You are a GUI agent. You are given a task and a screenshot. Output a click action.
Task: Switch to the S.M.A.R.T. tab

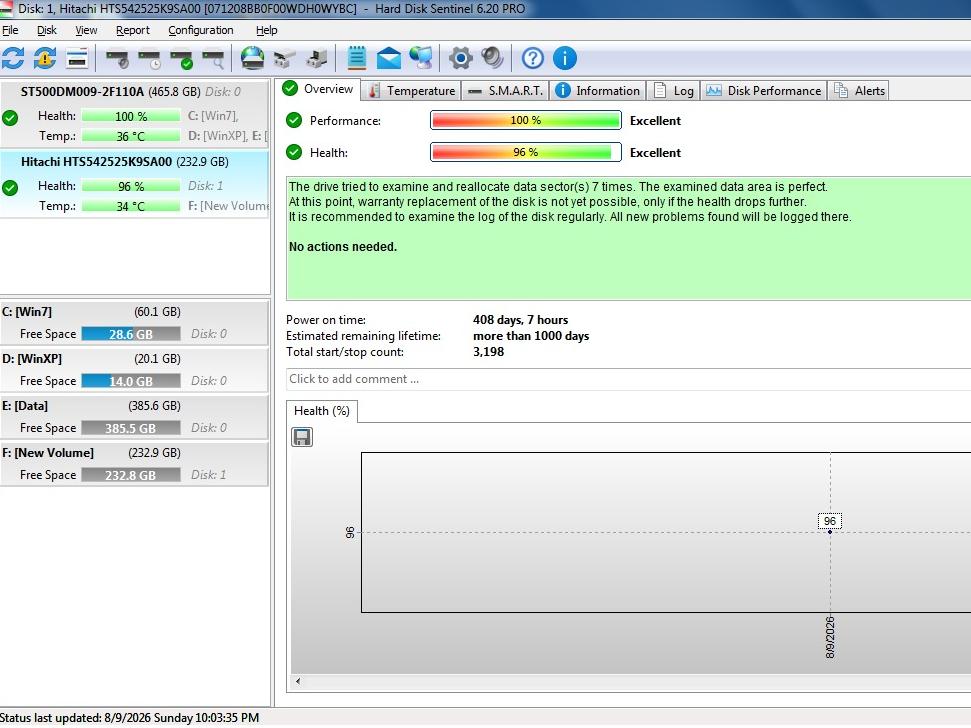505,90
